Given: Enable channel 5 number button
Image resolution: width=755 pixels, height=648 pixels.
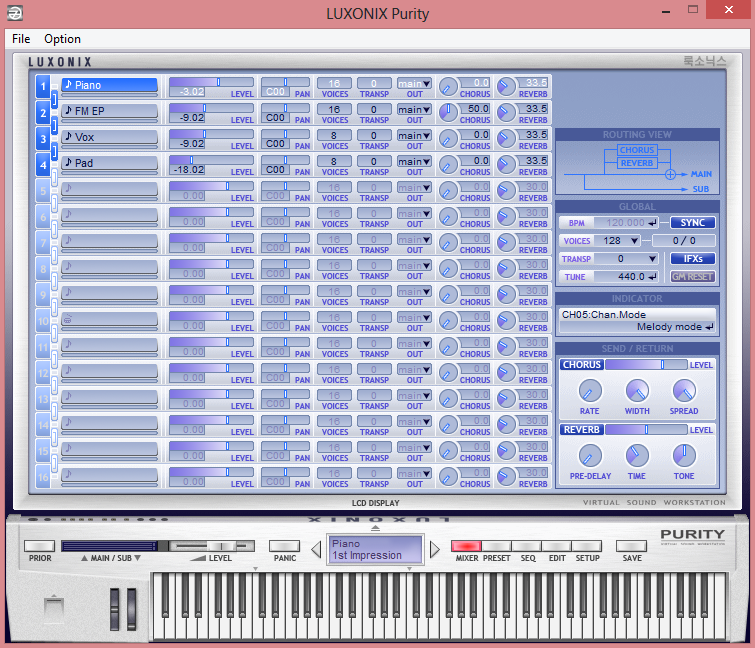Looking at the screenshot, I should click(43, 191).
